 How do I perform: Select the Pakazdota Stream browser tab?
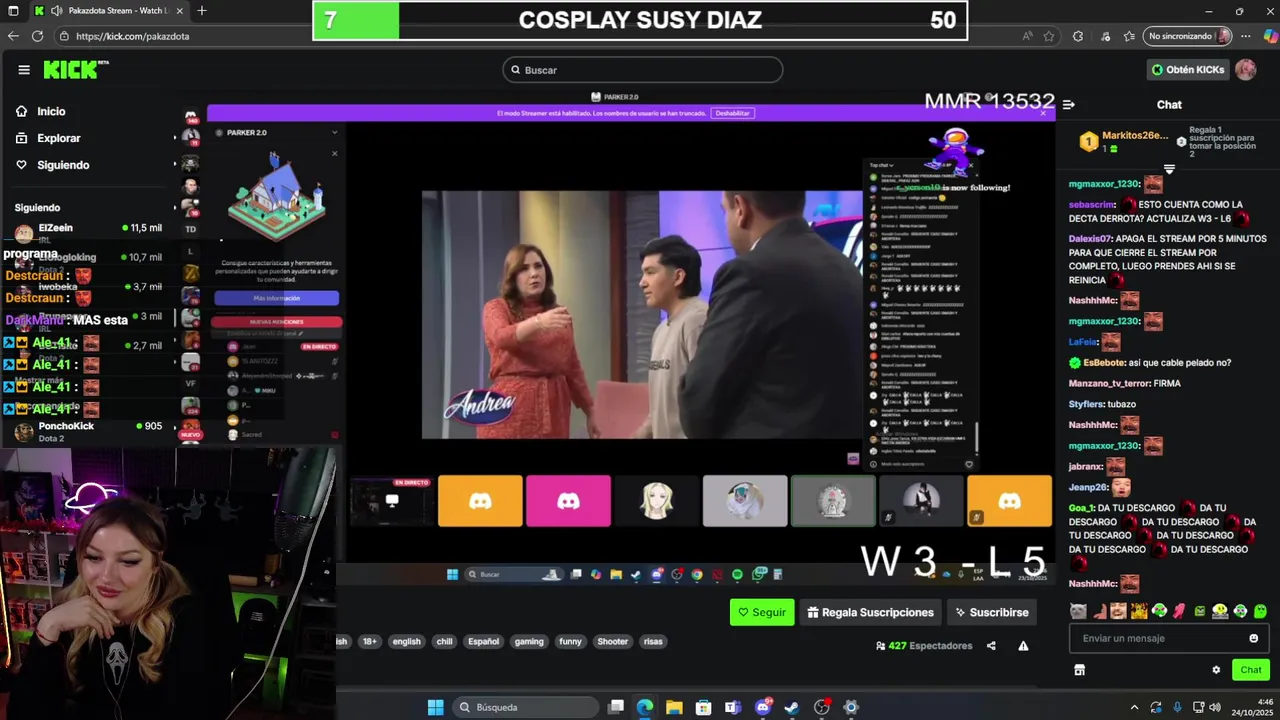click(108, 11)
